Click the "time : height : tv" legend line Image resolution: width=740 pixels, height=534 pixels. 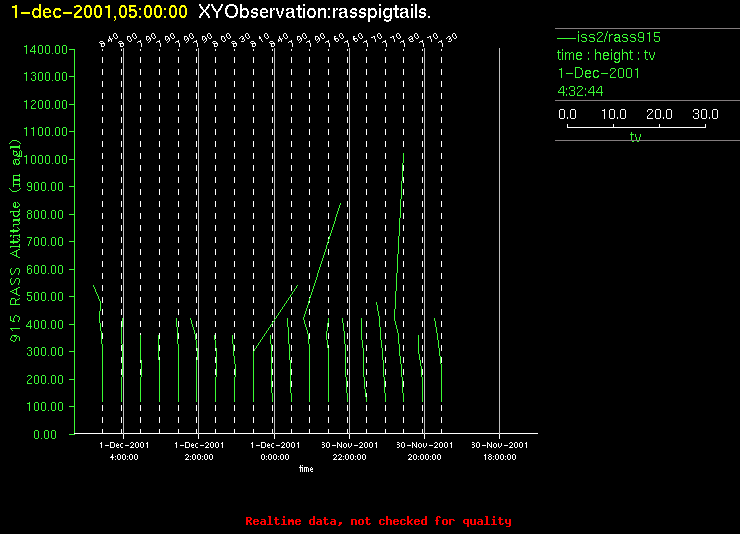coord(606,55)
